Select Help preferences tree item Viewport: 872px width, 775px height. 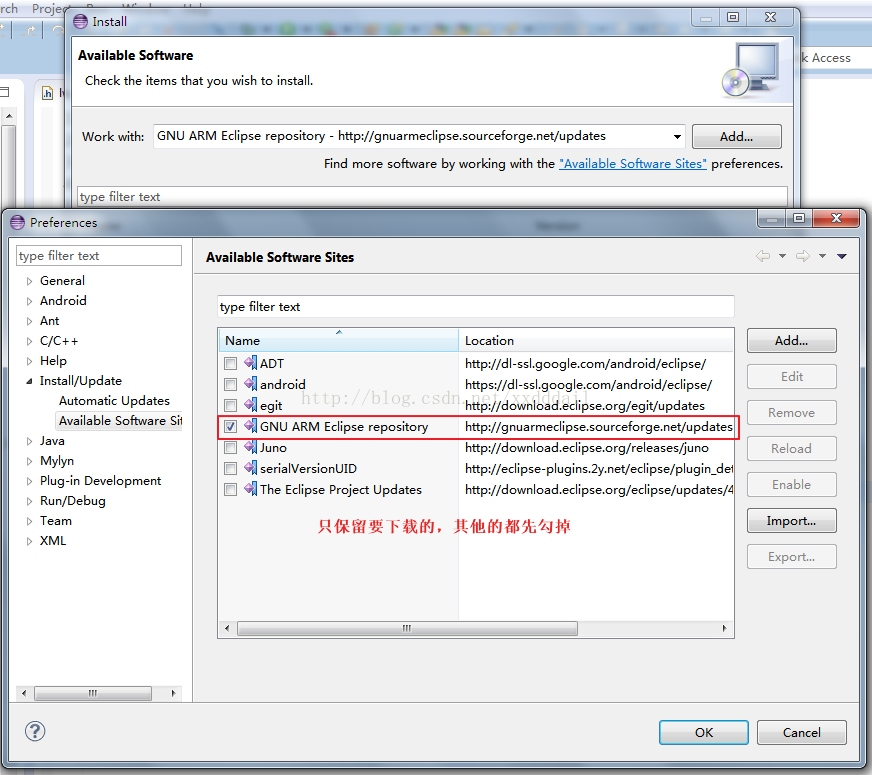point(53,361)
